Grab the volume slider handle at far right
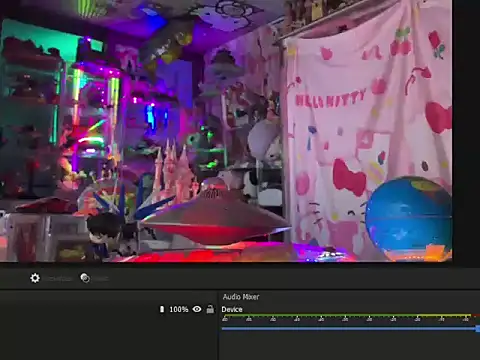This screenshot has height=360, width=480. click(x=478, y=329)
